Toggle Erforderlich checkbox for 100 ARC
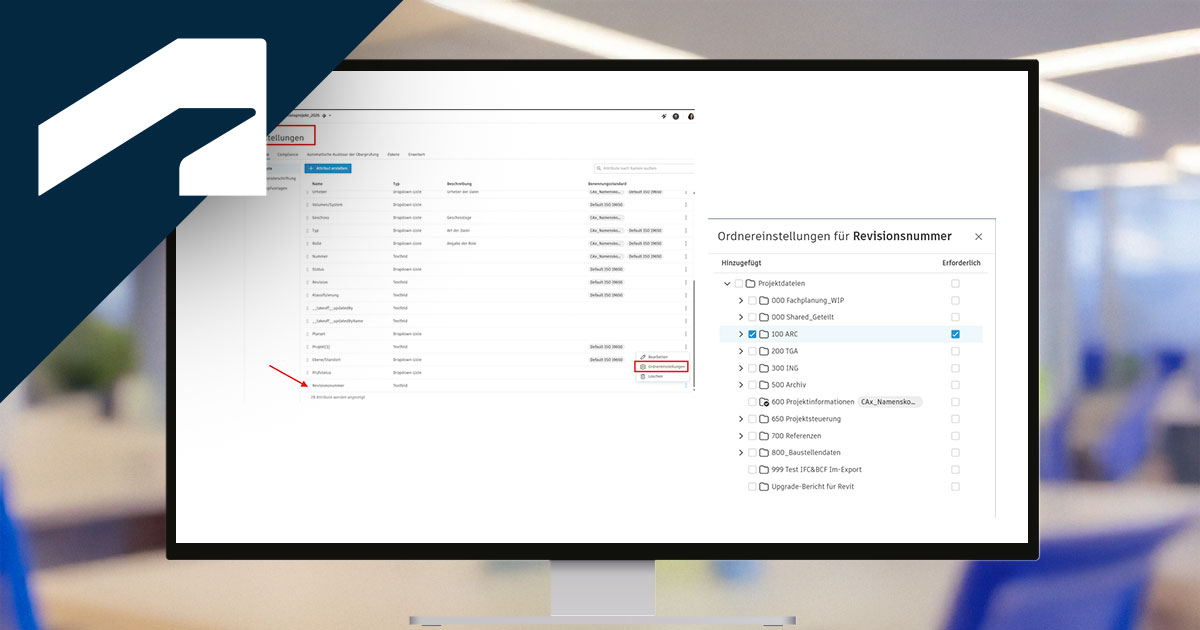The width and height of the screenshot is (1200, 630). click(x=955, y=334)
